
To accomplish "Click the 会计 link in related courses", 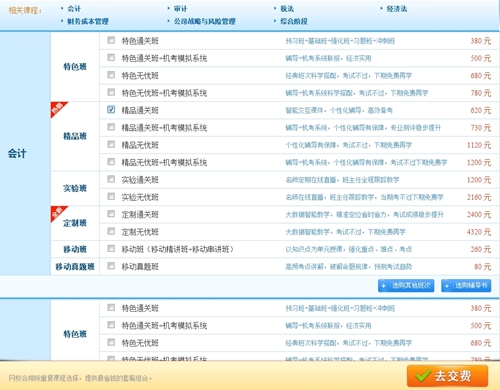I will pyautogui.click(x=74, y=9).
